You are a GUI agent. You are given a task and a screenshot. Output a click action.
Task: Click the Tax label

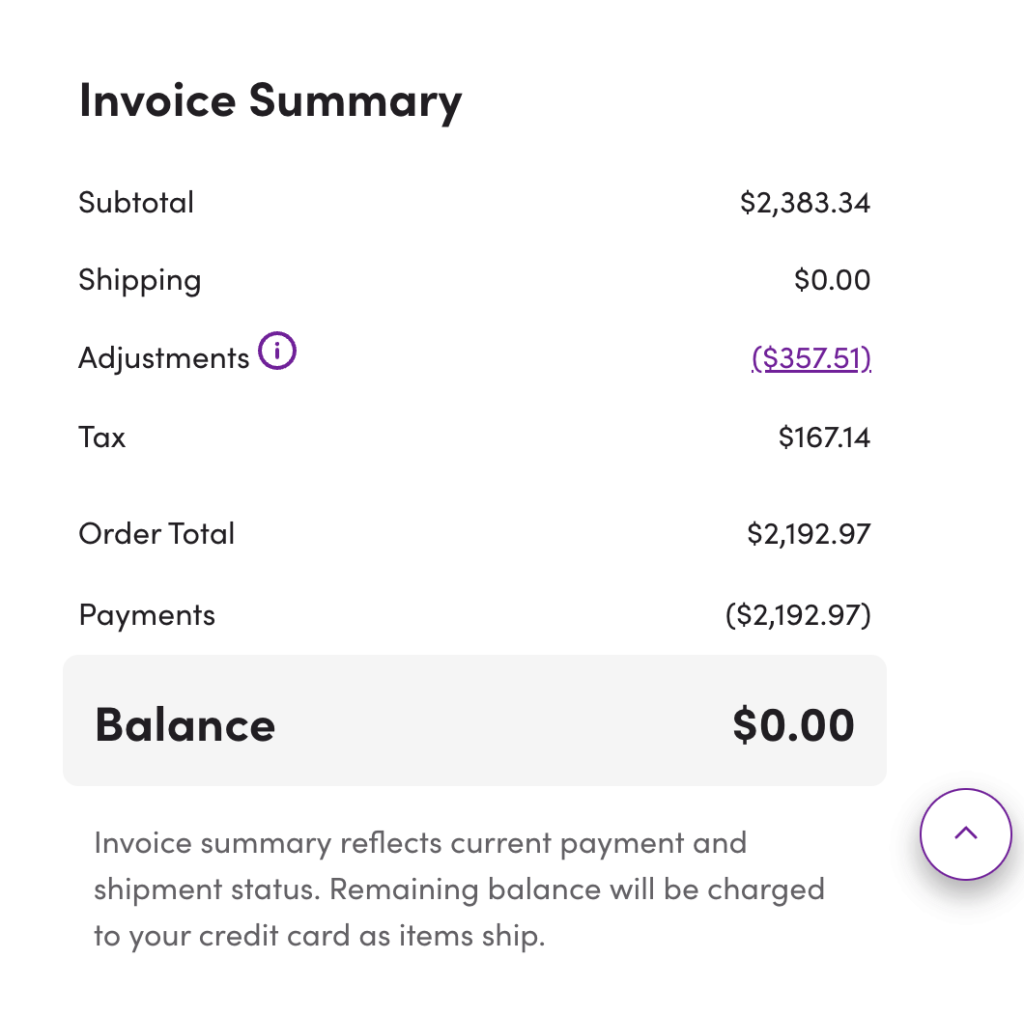pyautogui.click(x=102, y=437)
